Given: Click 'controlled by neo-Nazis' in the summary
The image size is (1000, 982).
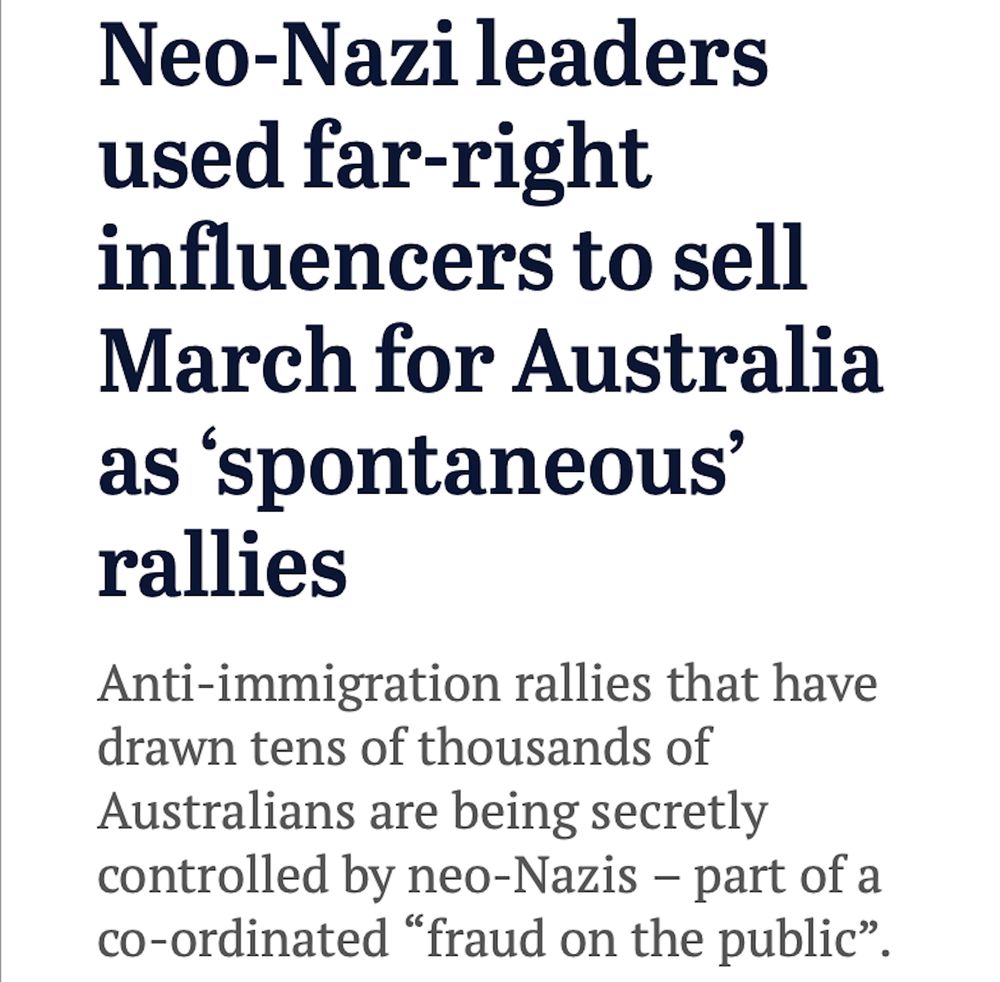Looking at the screenshot, I should point(367,877).
